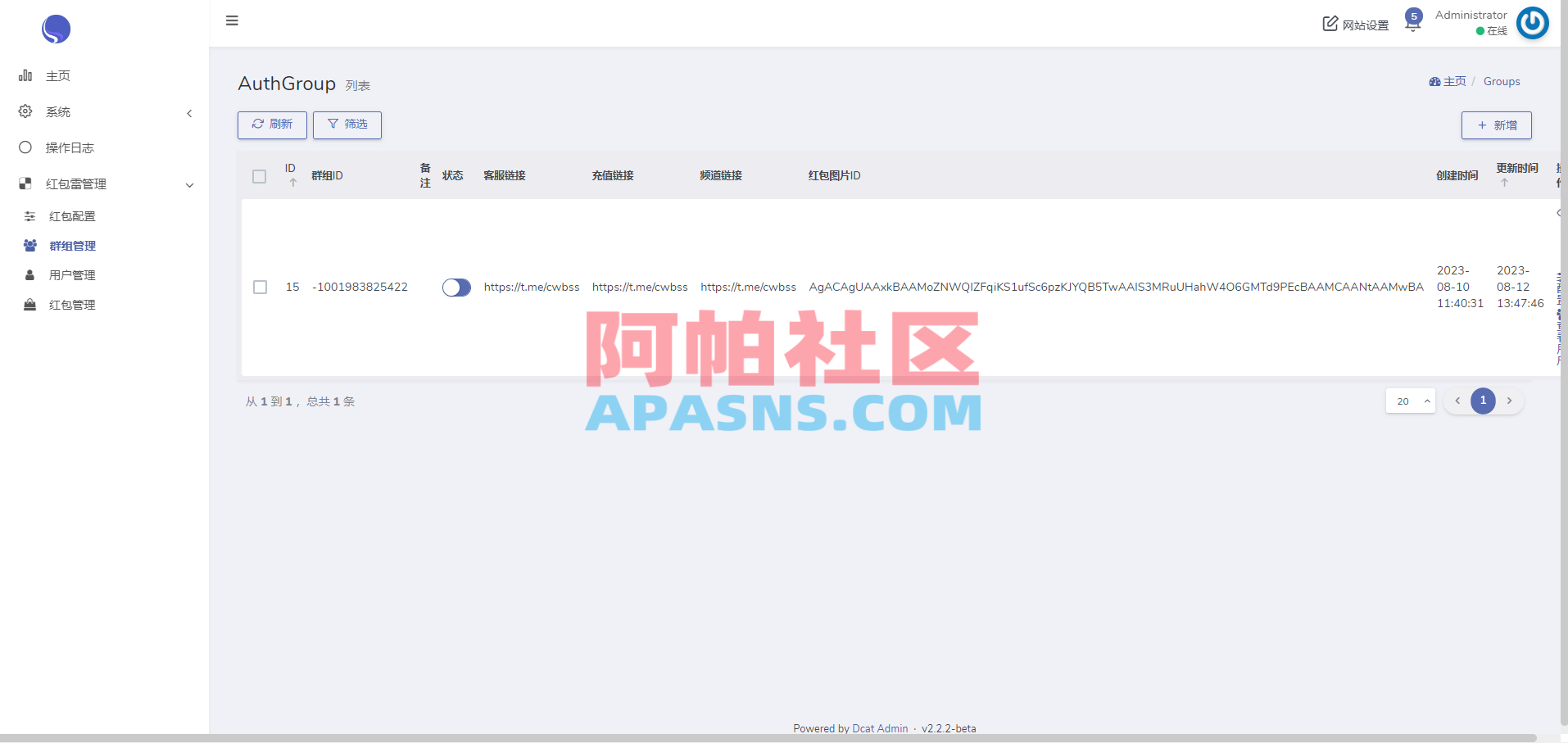
Task: Go to next page arrow
Action: (x=1509, y=401)
